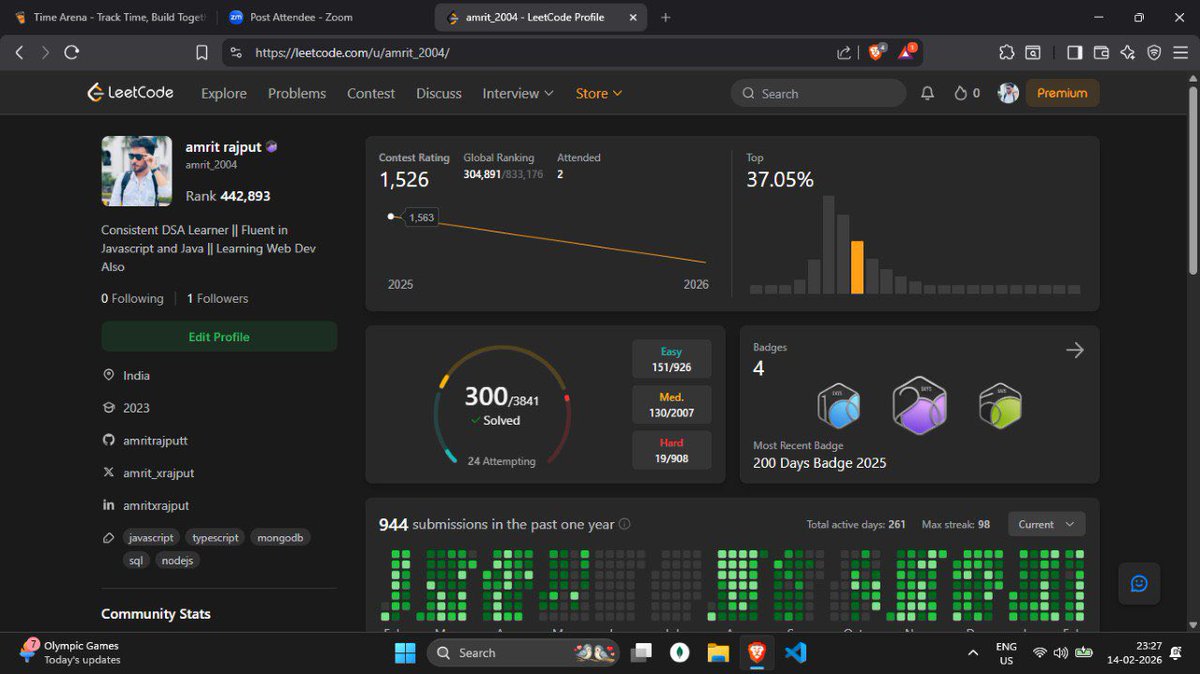Click the page vertical scrollbar
This screenshot has height=674, width=1200.
tap(1193, 180)
